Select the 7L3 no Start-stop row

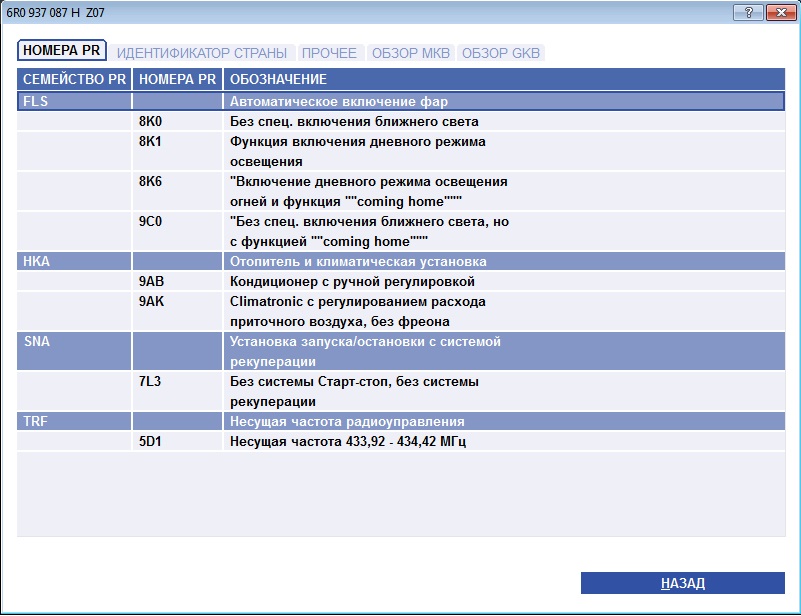point(401,391)
